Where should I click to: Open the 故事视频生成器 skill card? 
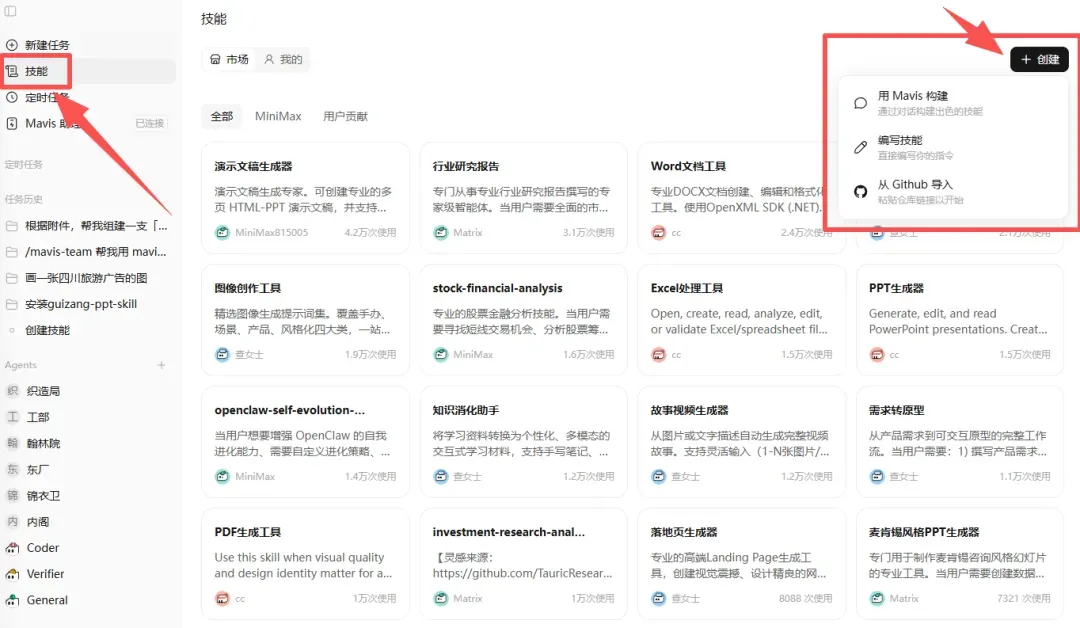[x=742, y=442]
